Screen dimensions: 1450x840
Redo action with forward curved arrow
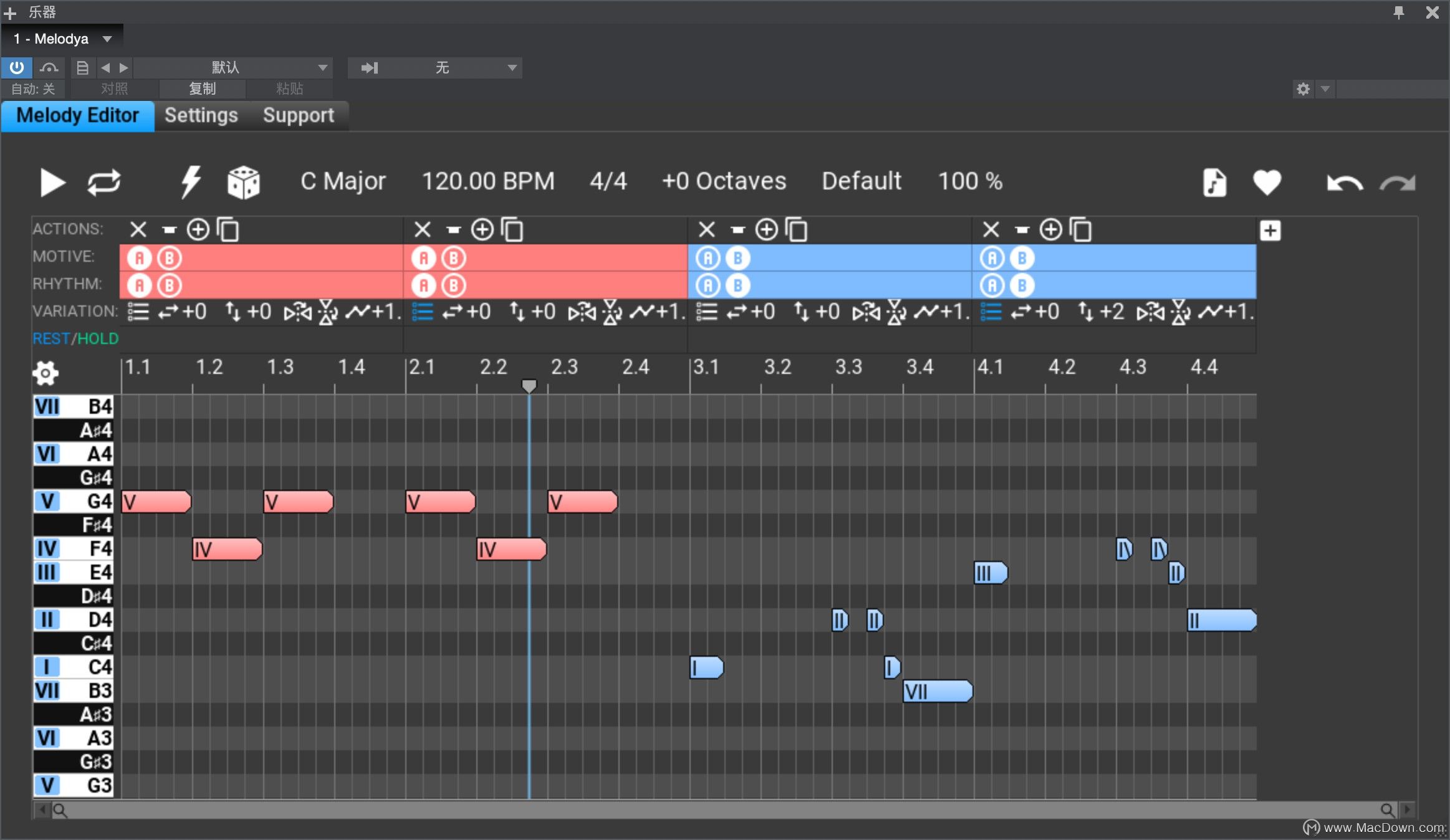[x=1398, y=183]
